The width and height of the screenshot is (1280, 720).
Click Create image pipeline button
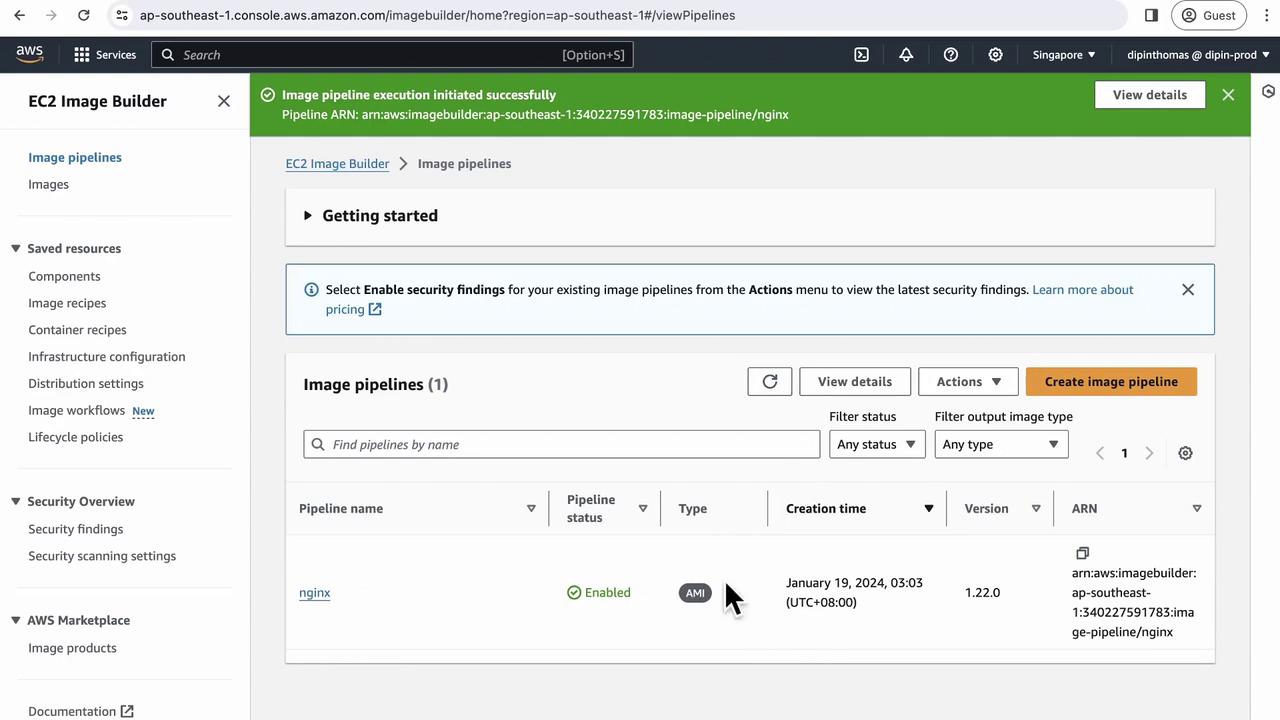pos(1111,382)
